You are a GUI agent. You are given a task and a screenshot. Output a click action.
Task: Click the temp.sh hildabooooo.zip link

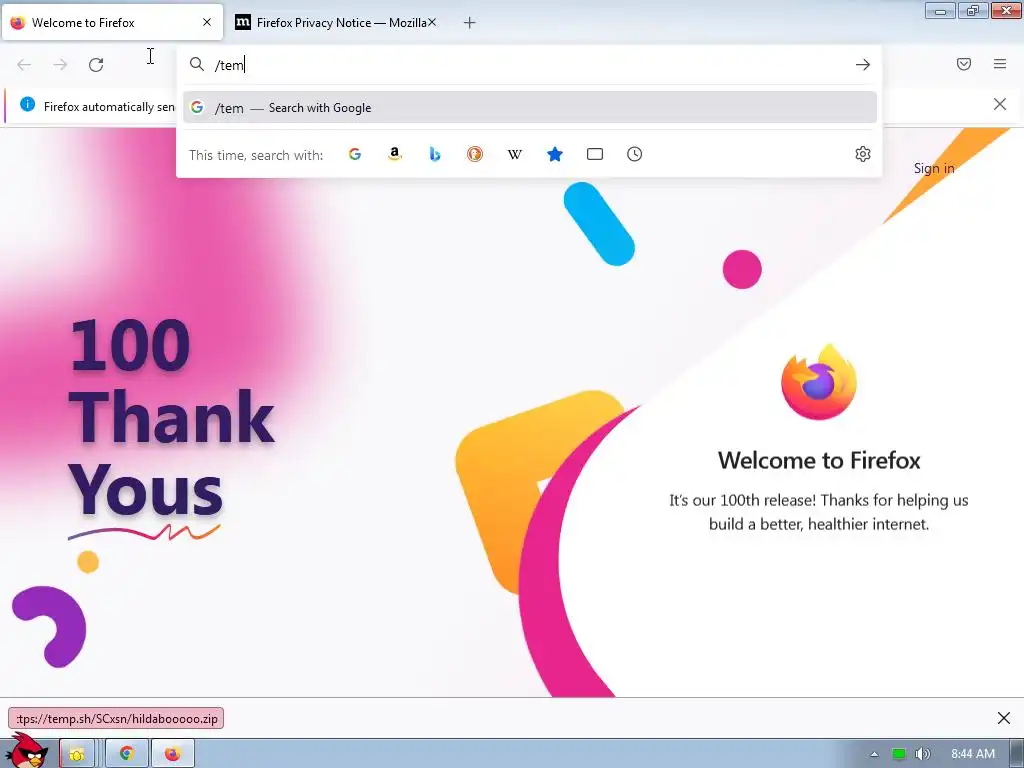click(116, 718)
